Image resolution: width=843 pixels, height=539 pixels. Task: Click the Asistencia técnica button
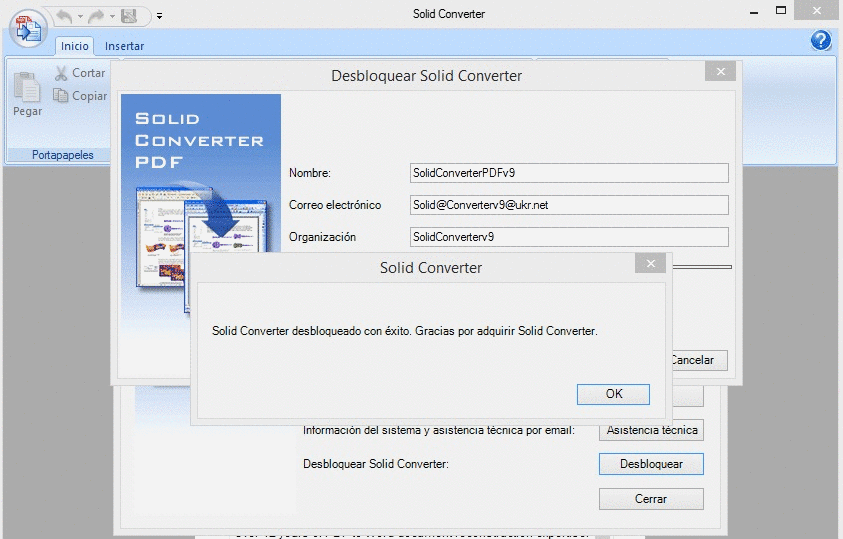(x=652, y=430)
